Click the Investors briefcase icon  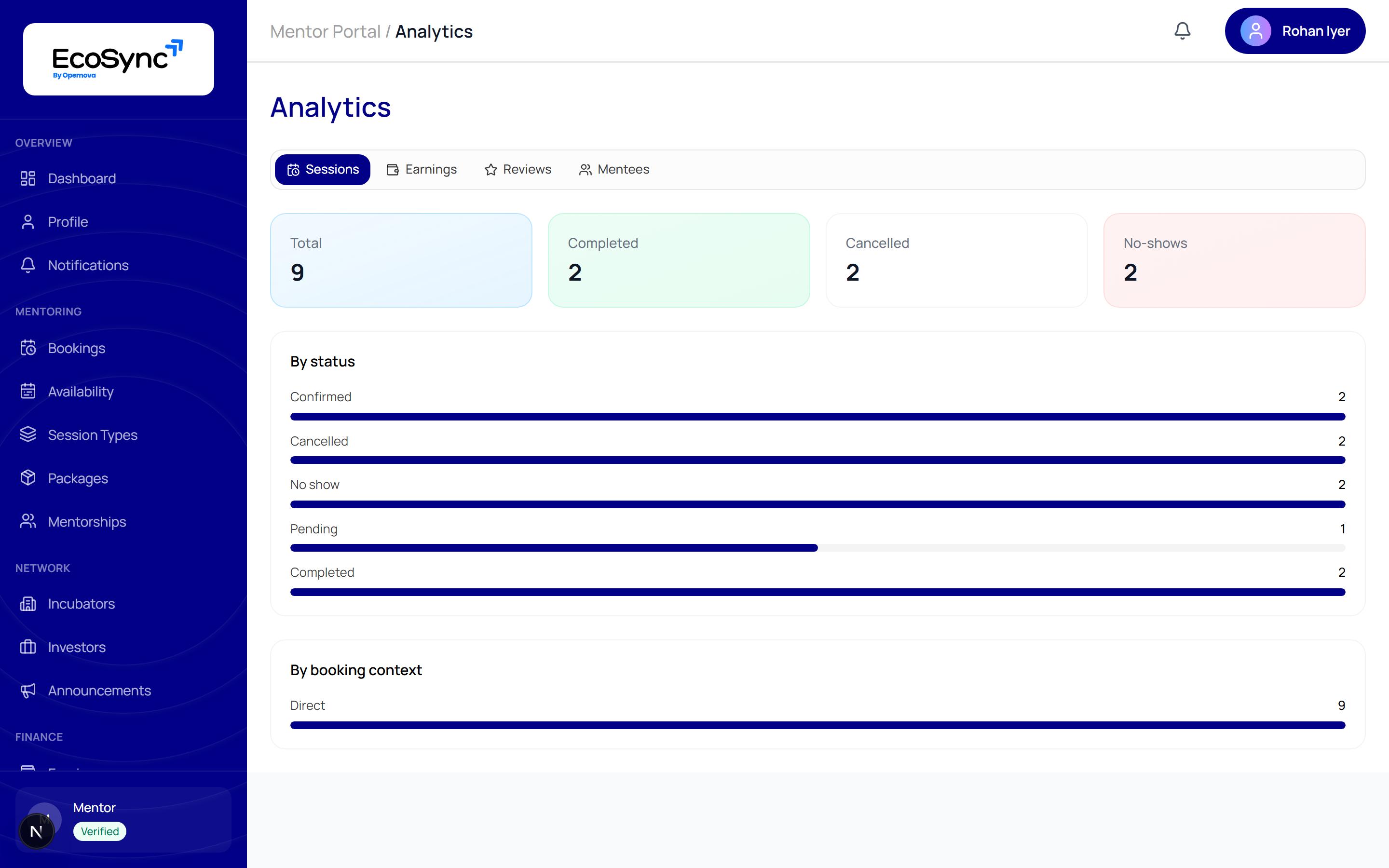coord(27,647)
